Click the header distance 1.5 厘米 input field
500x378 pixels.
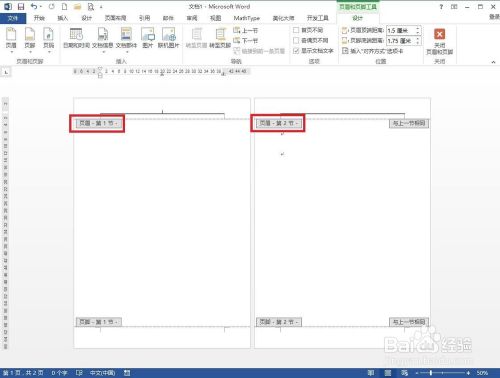click(x=401, y=31)
